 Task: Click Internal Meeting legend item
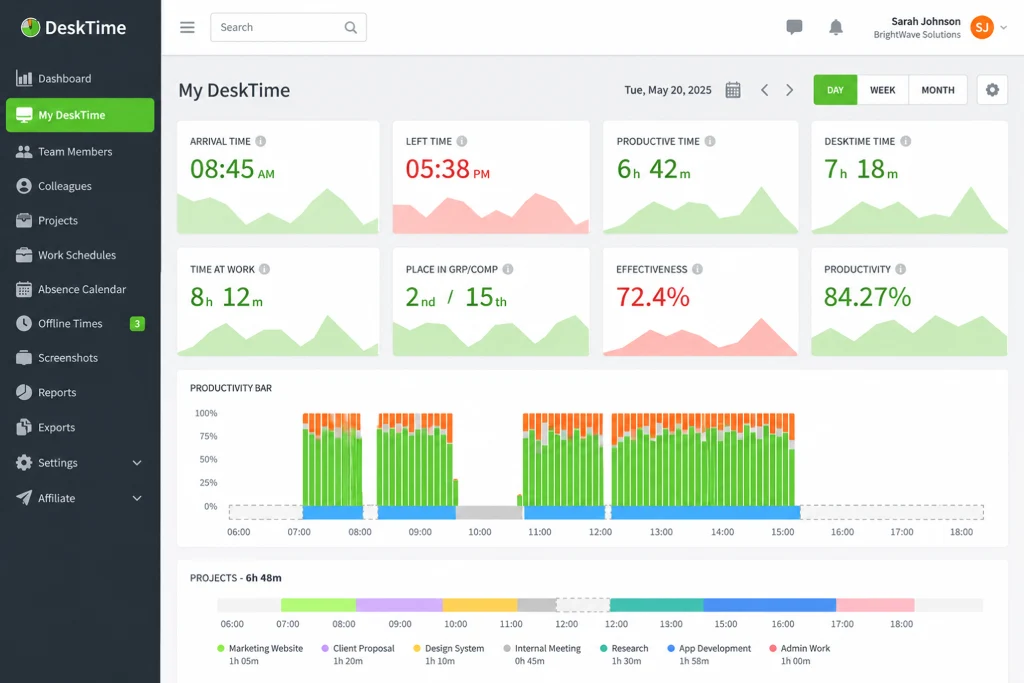pyautogui.click(x=542, y=654)
